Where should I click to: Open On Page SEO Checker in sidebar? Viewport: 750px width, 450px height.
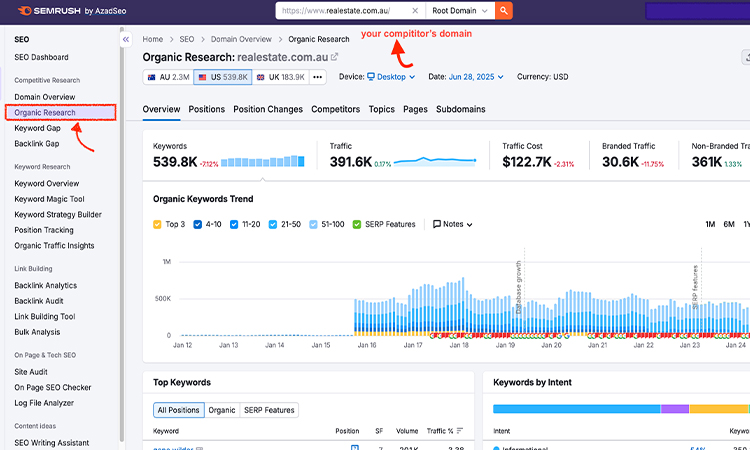coord(53,387)
